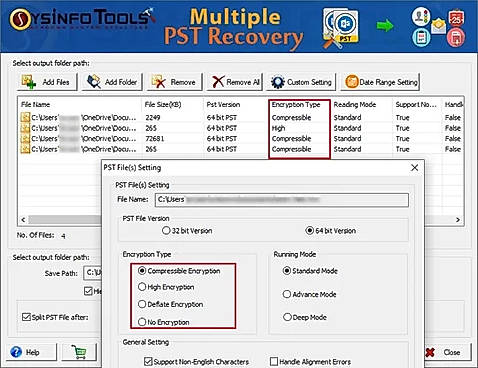Click the red cross Remove All icon
Viewport: 478px width, 368px height.
[218, 82]
